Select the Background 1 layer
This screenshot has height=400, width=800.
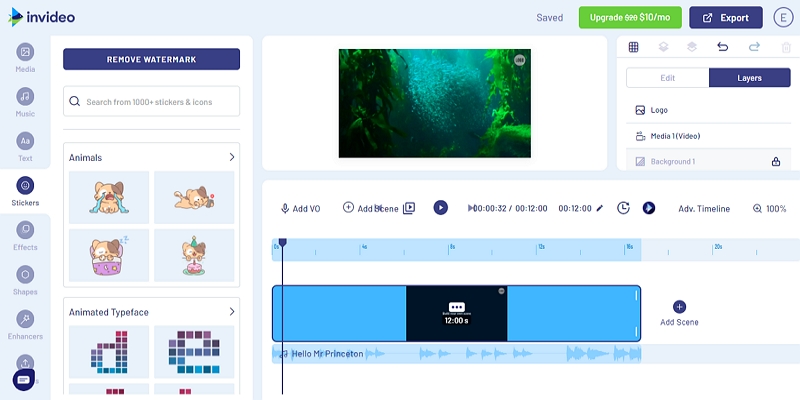click(x=708, y=162)
